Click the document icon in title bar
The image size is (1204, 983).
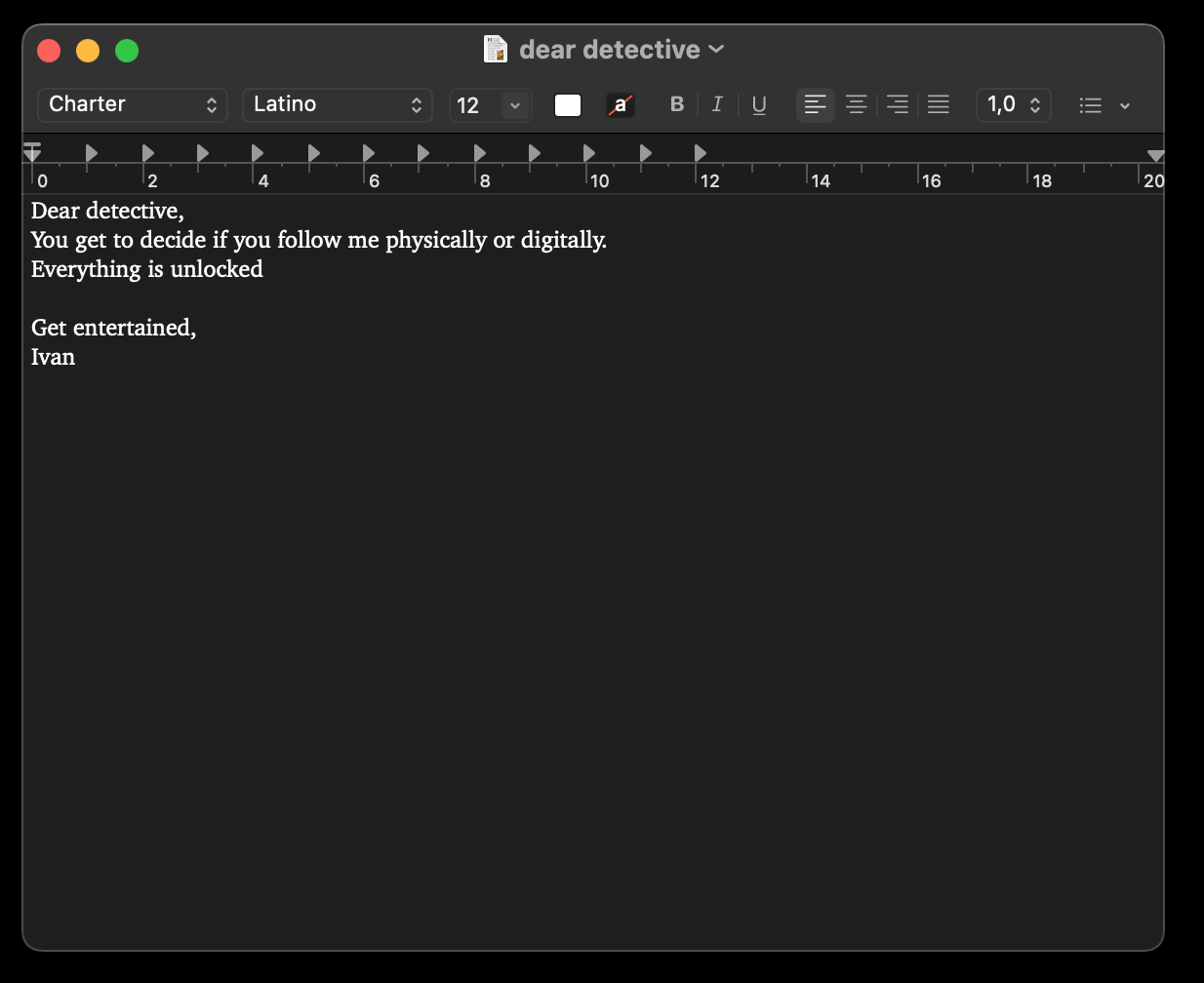tap(496, 49)
